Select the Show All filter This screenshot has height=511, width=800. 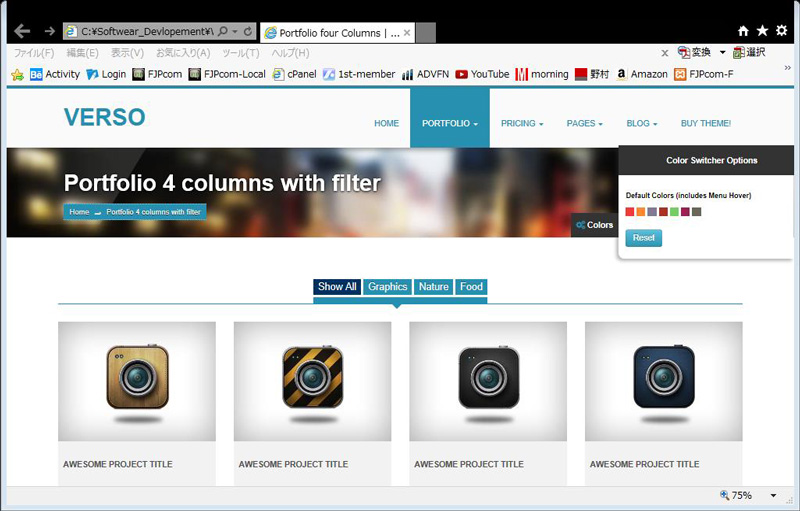pos(337,287)
